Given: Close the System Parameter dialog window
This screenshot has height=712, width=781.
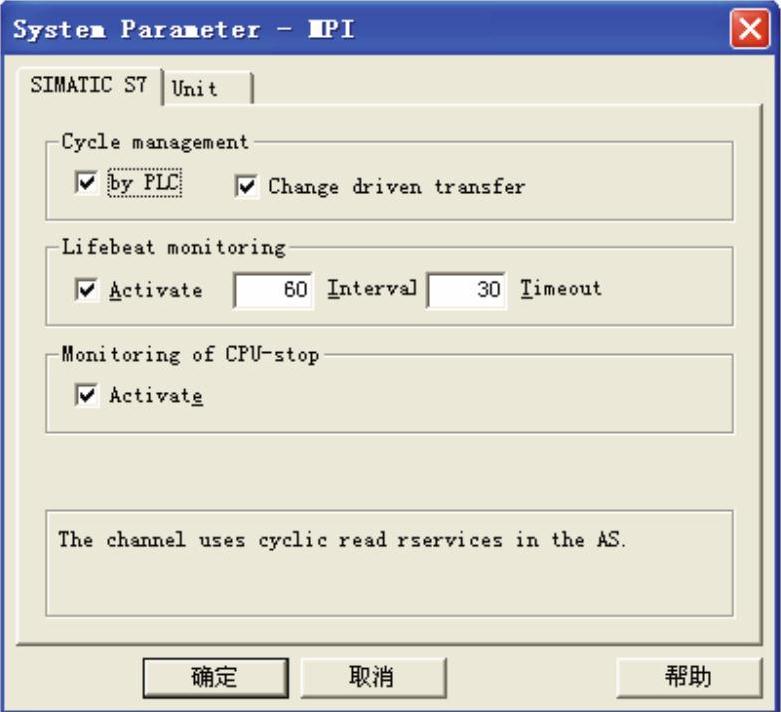Looking at the screenshot, I should point(750,29).
